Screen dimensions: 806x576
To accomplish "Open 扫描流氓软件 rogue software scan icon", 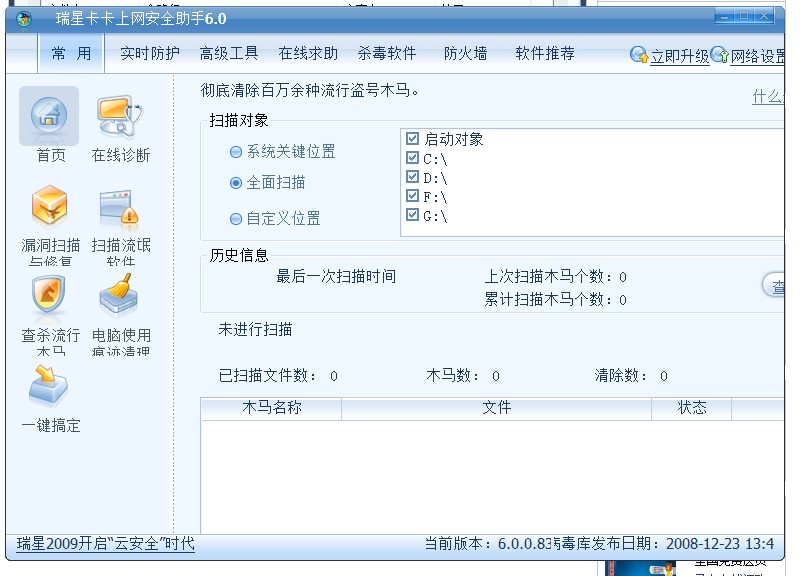I will 119,210.
